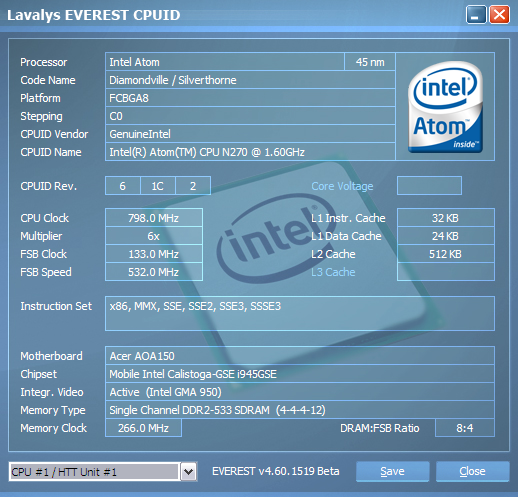Click the Intel Atom inside logo
The width and height of the screenshot is (518, 497).
tap(445, 107)
